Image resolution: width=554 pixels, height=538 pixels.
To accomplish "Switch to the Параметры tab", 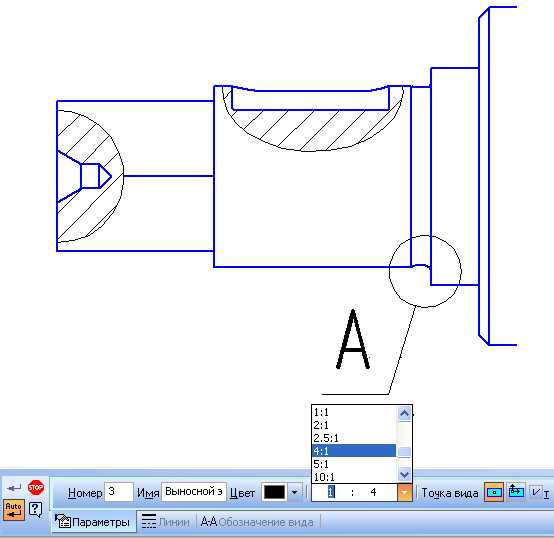I will coord(93,522).
